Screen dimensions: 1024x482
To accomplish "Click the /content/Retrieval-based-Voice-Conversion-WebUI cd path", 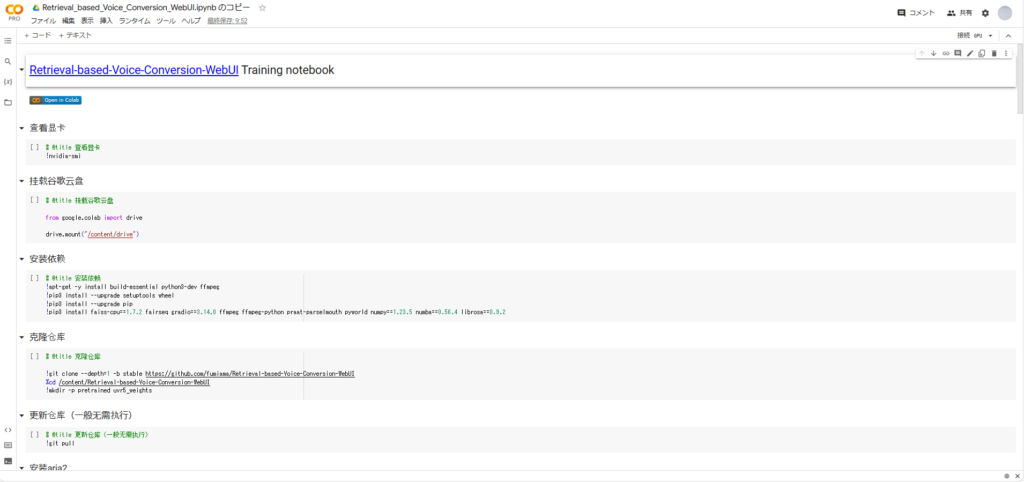I will click(x=134, y=382).
